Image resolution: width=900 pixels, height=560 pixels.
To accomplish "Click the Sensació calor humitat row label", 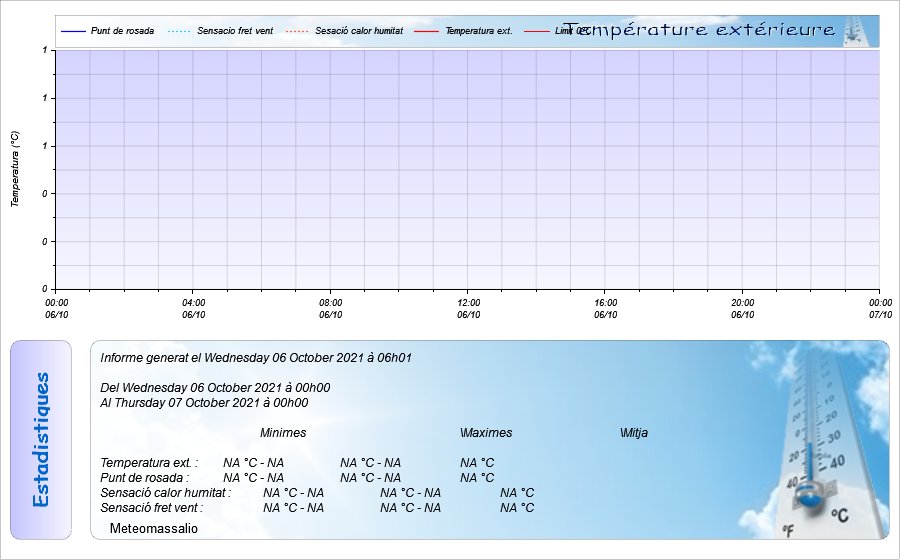I will [166, 492].
